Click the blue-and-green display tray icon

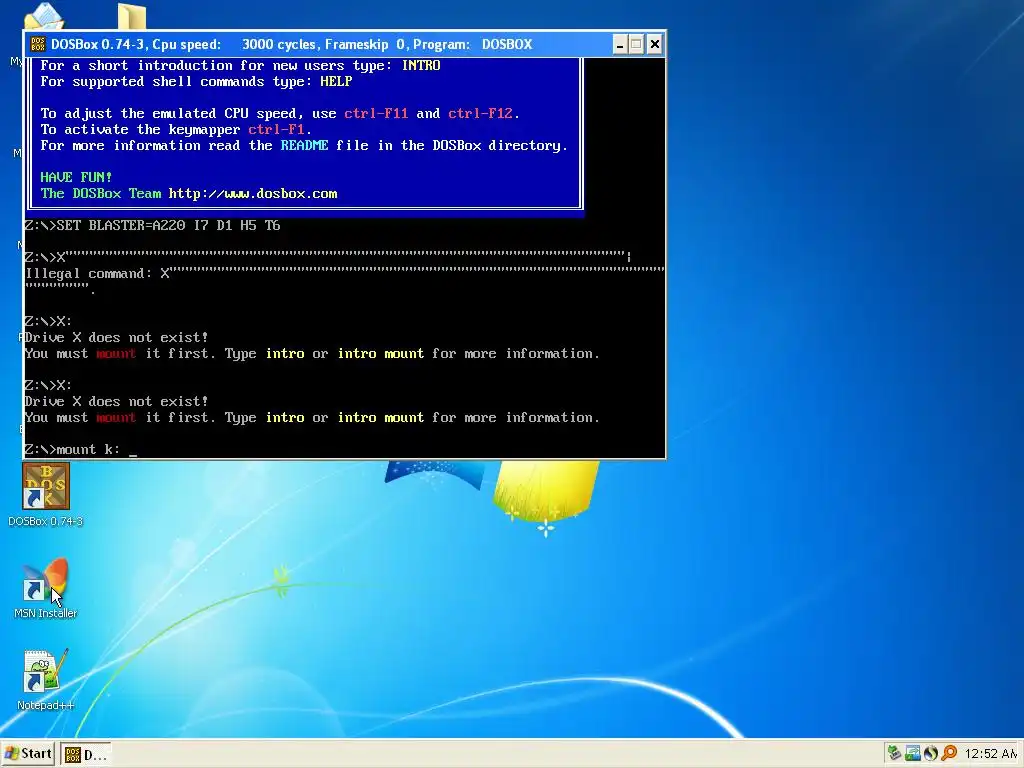pos(912,753)
